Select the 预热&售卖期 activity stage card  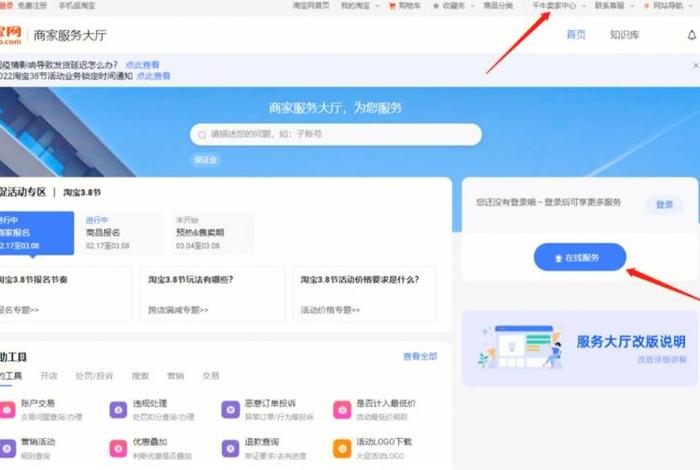(212, 233)
